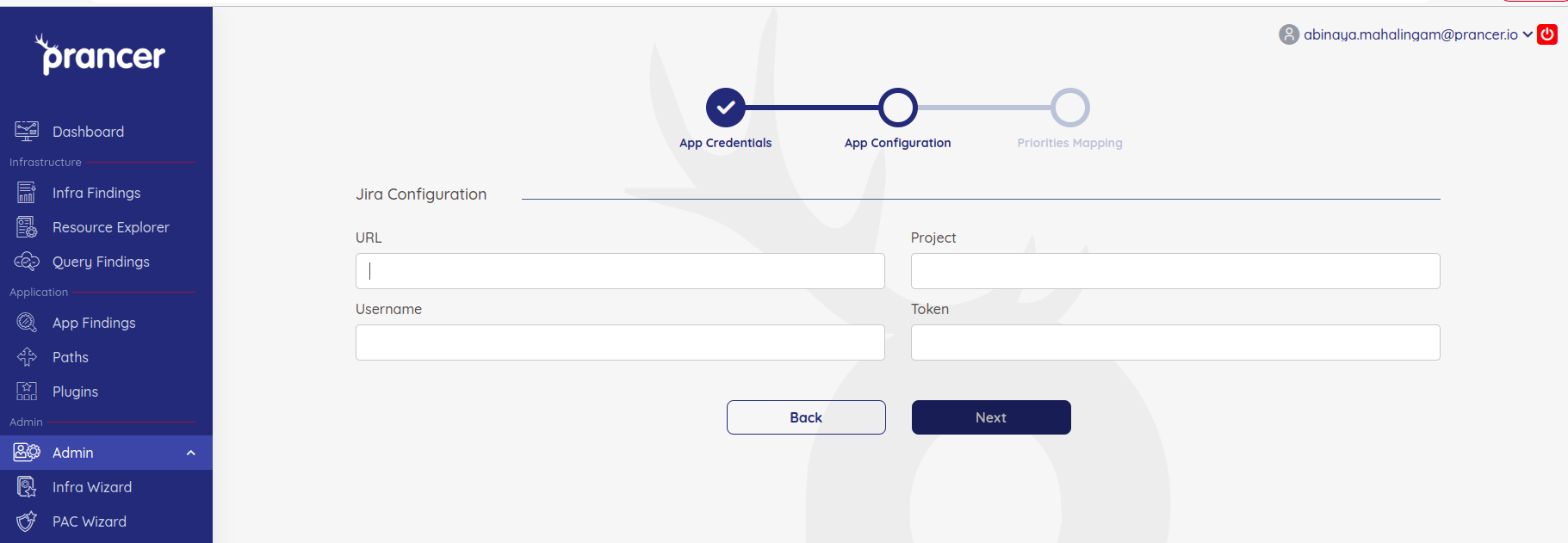Open the Plugins icon in sidebar
This screenshot has width=1568, height=543.
[27, 391]
